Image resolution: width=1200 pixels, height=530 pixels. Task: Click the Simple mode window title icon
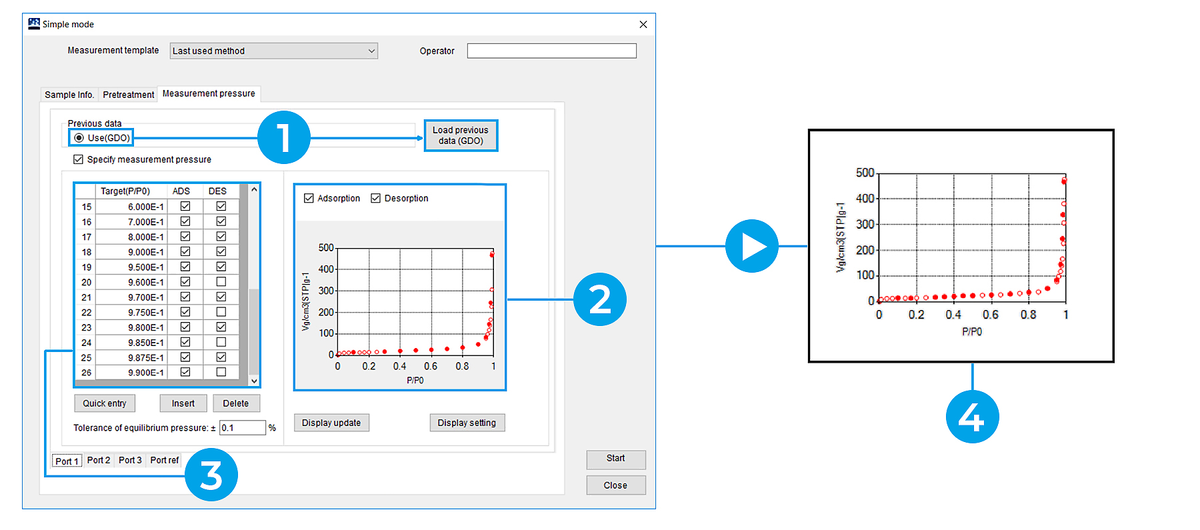pyautogui.click(x=33, y=24)
